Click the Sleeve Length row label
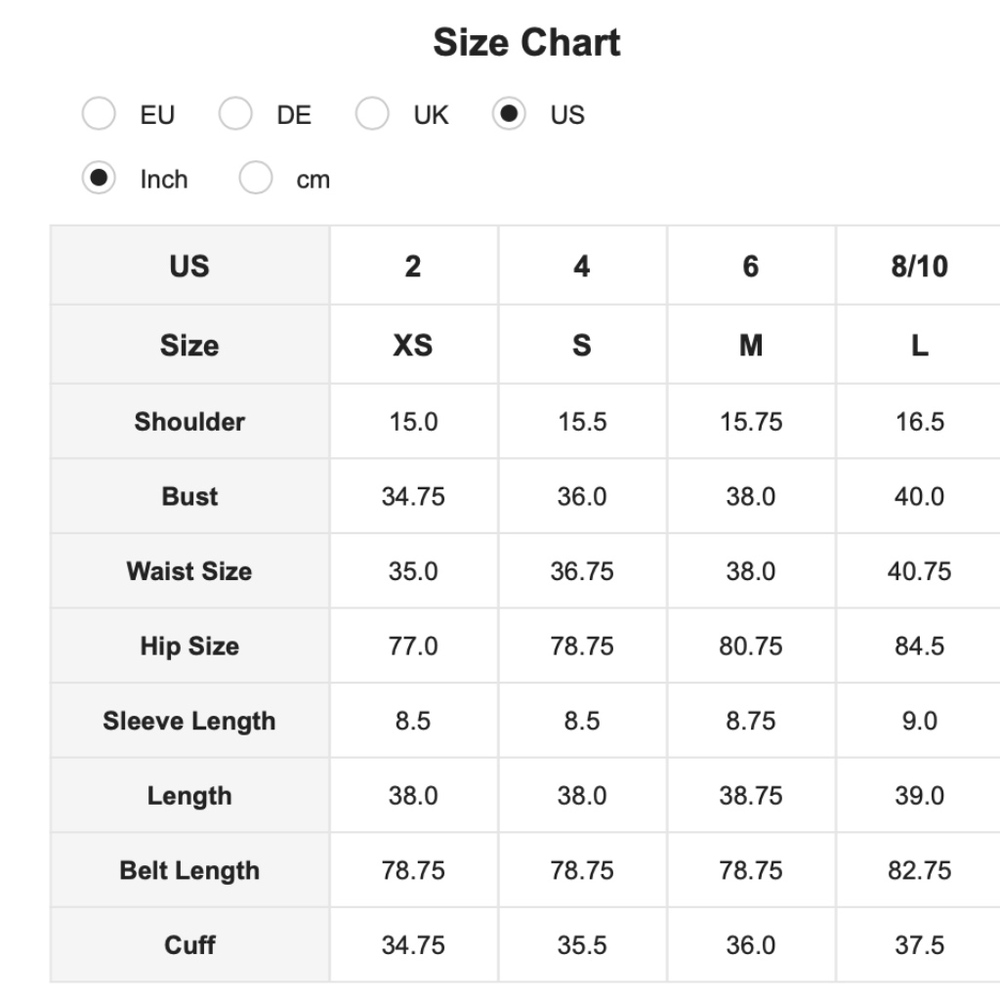Screen dimensions: 1000x1000 click(x=189, y=721)
